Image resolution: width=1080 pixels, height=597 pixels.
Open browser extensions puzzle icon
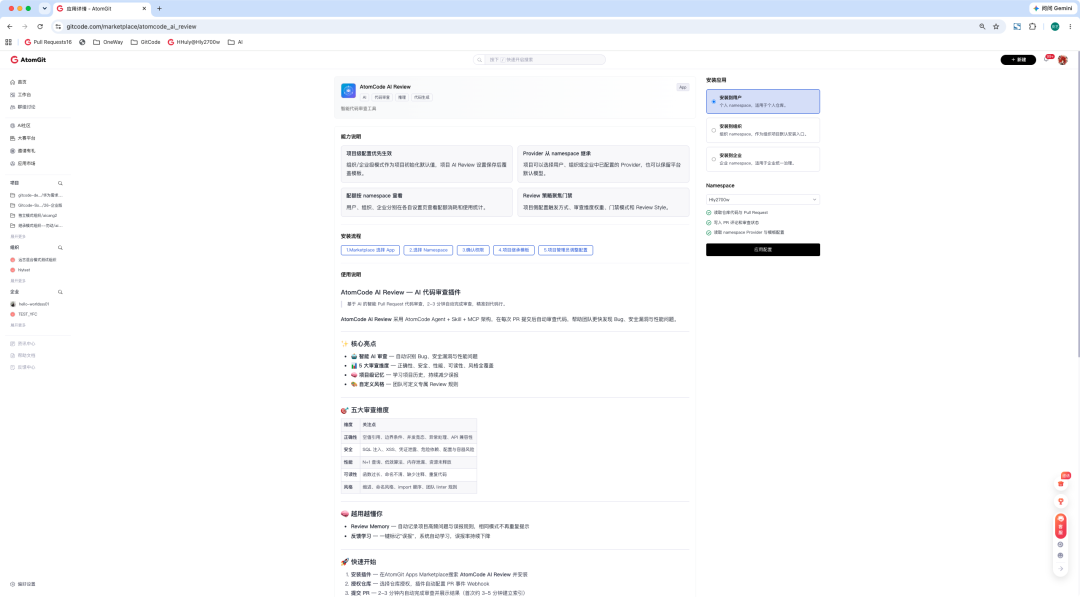(1032, 27)
